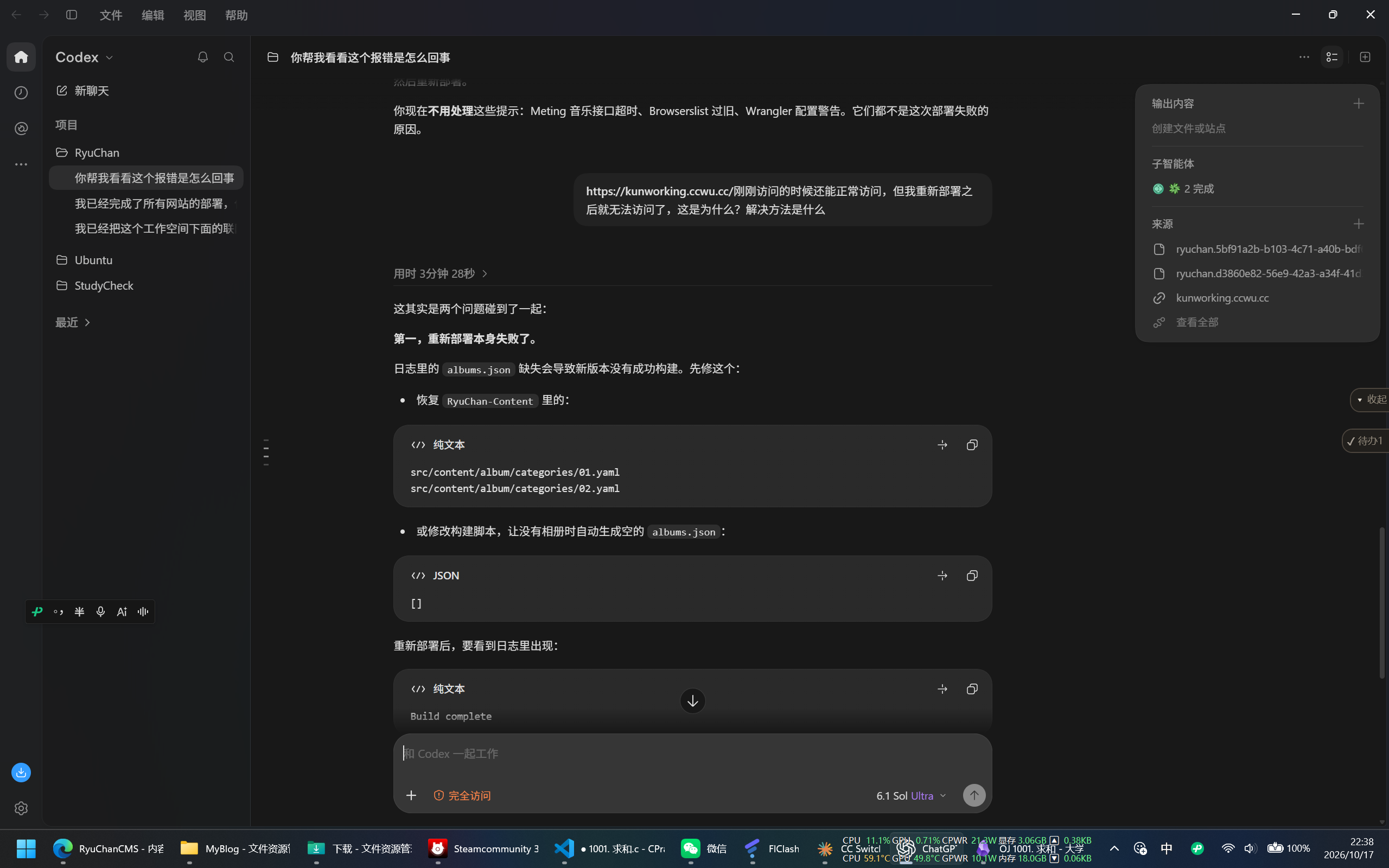The width and height of the screenshot is (1389, 868).
Task: Open the notifications bell icon
Action: click(202, 57)
